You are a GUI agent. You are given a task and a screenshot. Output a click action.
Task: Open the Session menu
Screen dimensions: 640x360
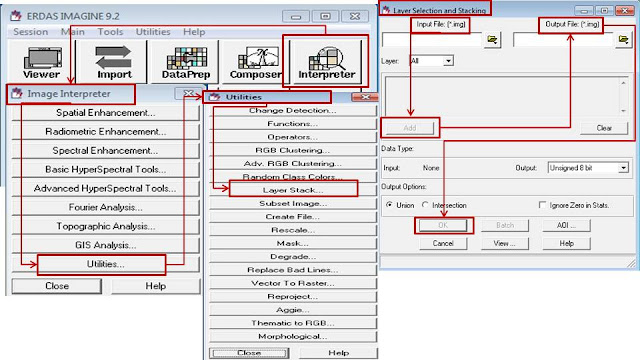[x=31, y=32]
